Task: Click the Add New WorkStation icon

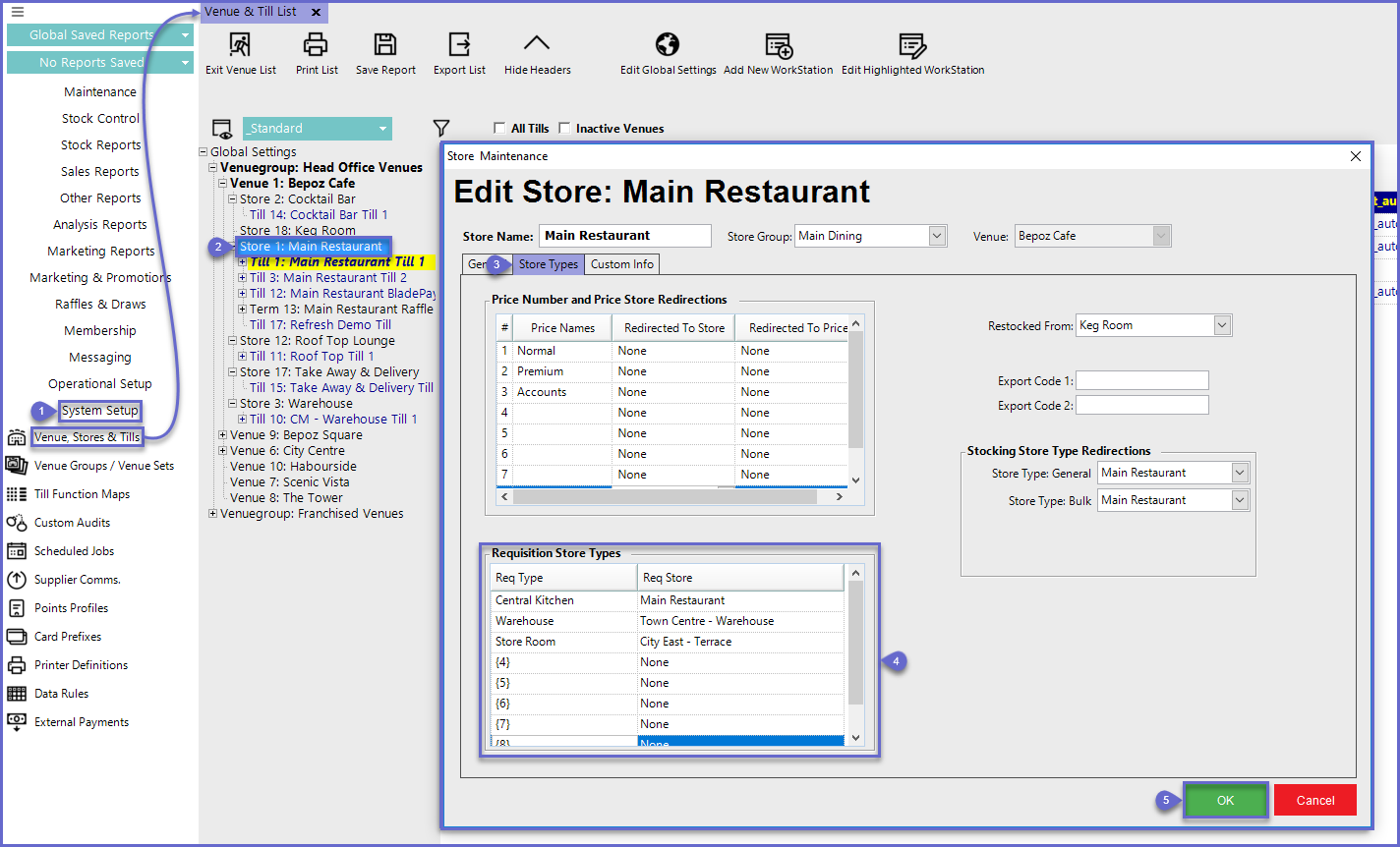Action: [778, 45]
